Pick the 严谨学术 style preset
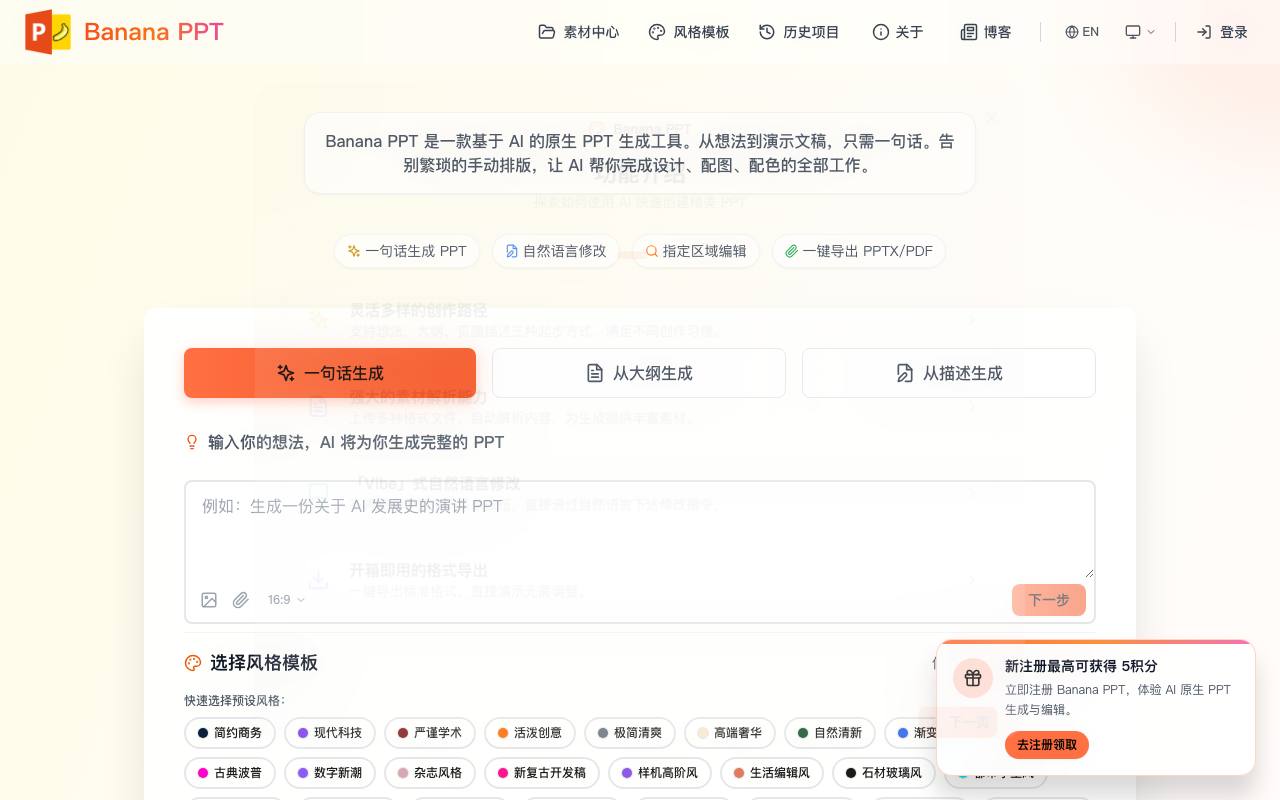Screen dimensions: 1280x800 tap(430, 733)
